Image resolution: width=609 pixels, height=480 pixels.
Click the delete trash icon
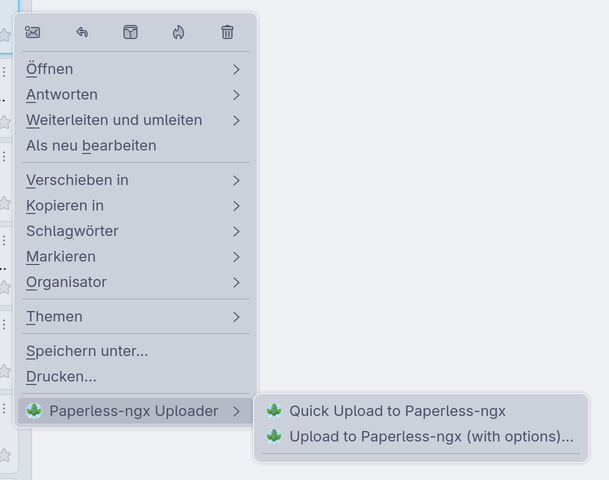[227, 32]
